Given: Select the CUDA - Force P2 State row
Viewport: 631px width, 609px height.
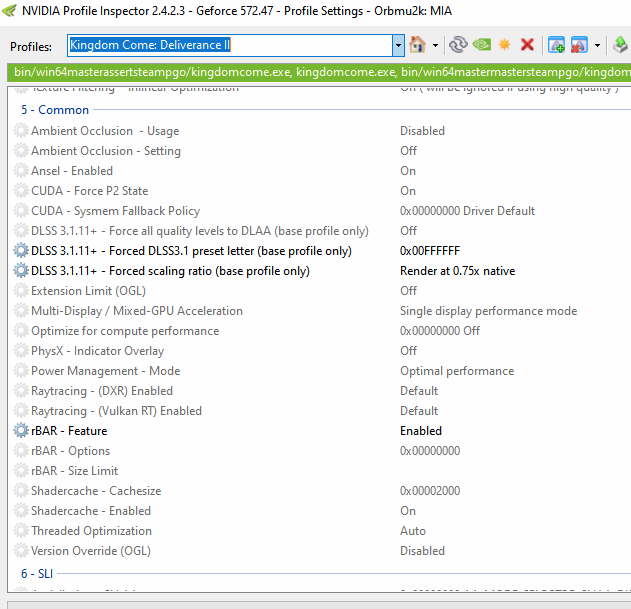Looking at the screenshot, I should [x=319, y=191].
